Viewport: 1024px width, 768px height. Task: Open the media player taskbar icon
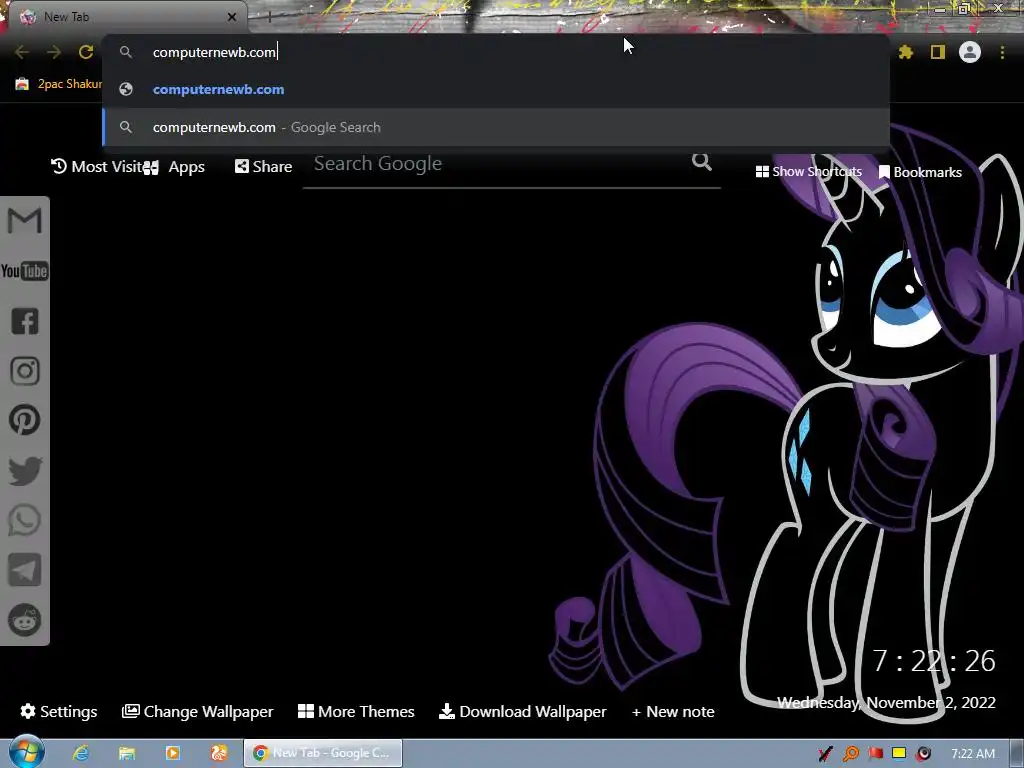pos(173,753)
